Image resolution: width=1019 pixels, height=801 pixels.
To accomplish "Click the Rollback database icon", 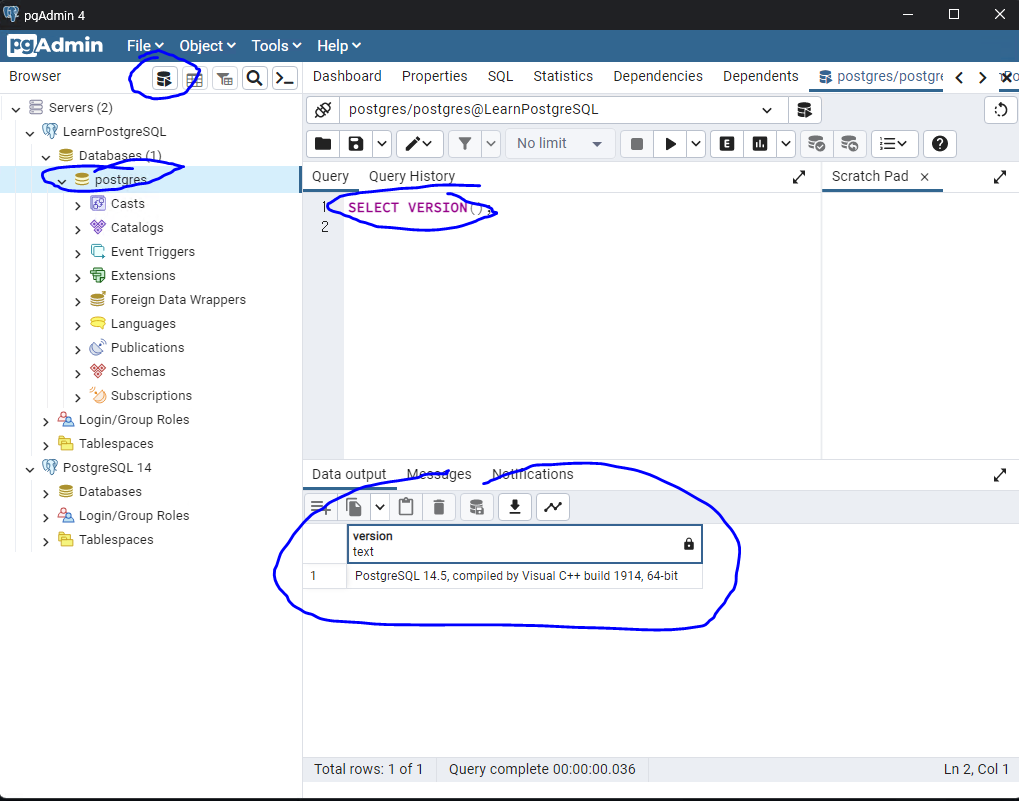I will pos(849,144).
